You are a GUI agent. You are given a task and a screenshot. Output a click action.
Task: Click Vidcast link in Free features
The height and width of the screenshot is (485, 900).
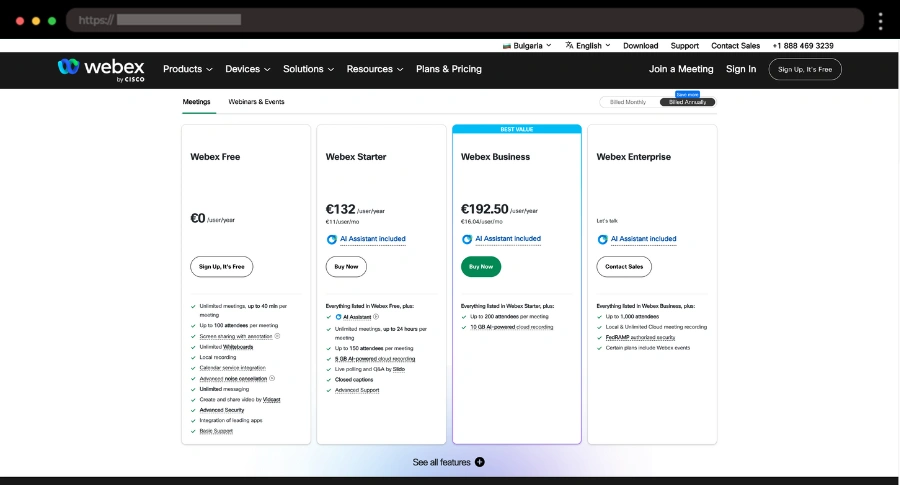[x=271, y=399]
